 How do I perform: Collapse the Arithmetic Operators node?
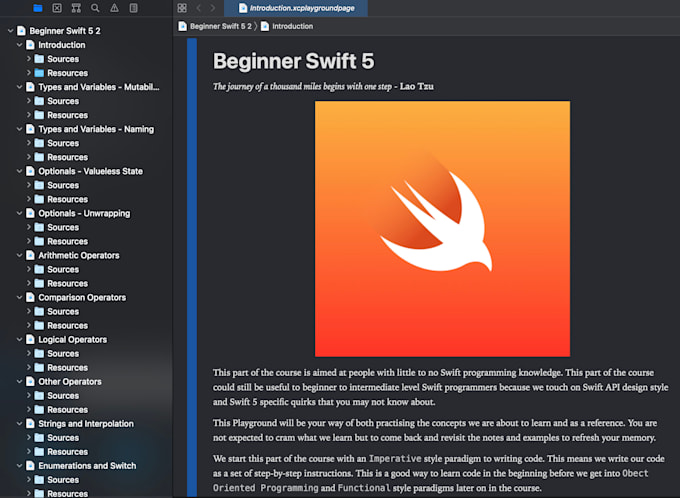coord(19,255)
